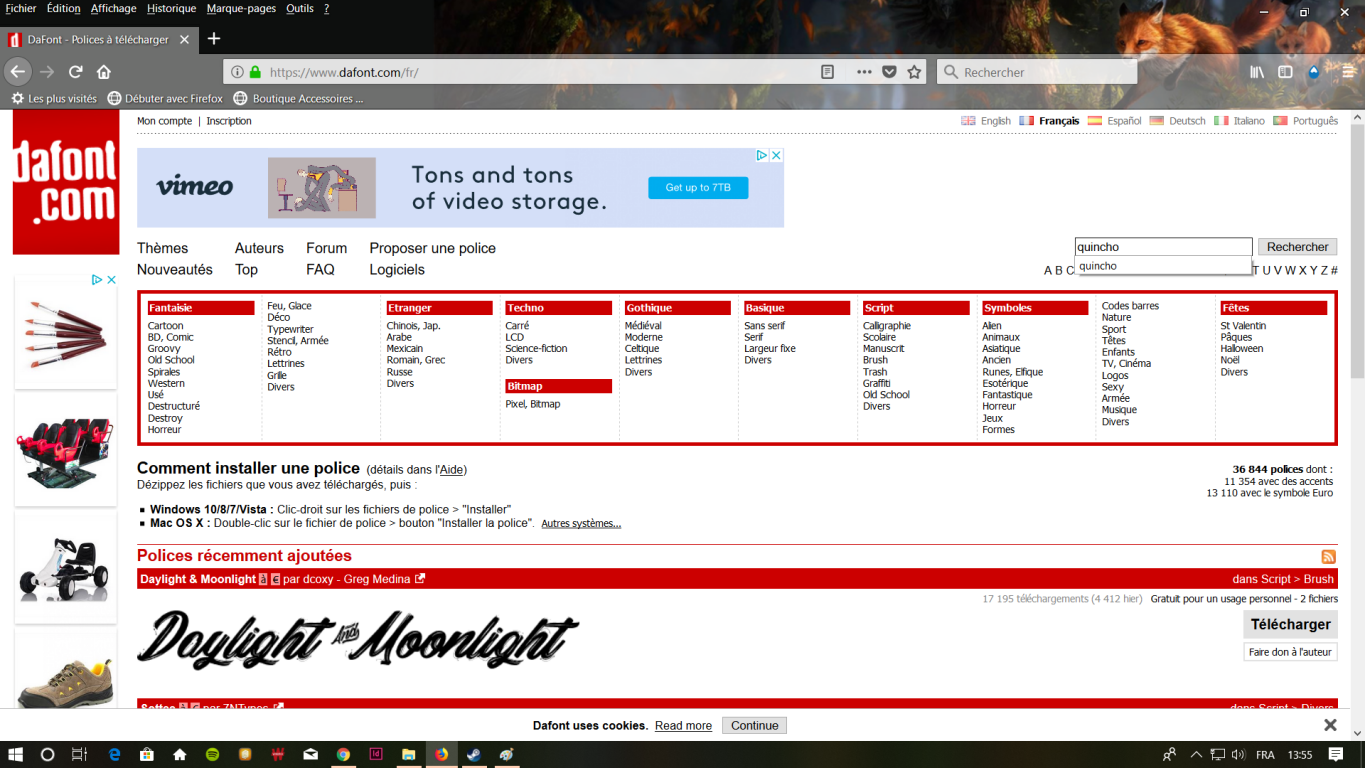
Task: Click the green padlock security icon
Action: (x=256, y=72)
